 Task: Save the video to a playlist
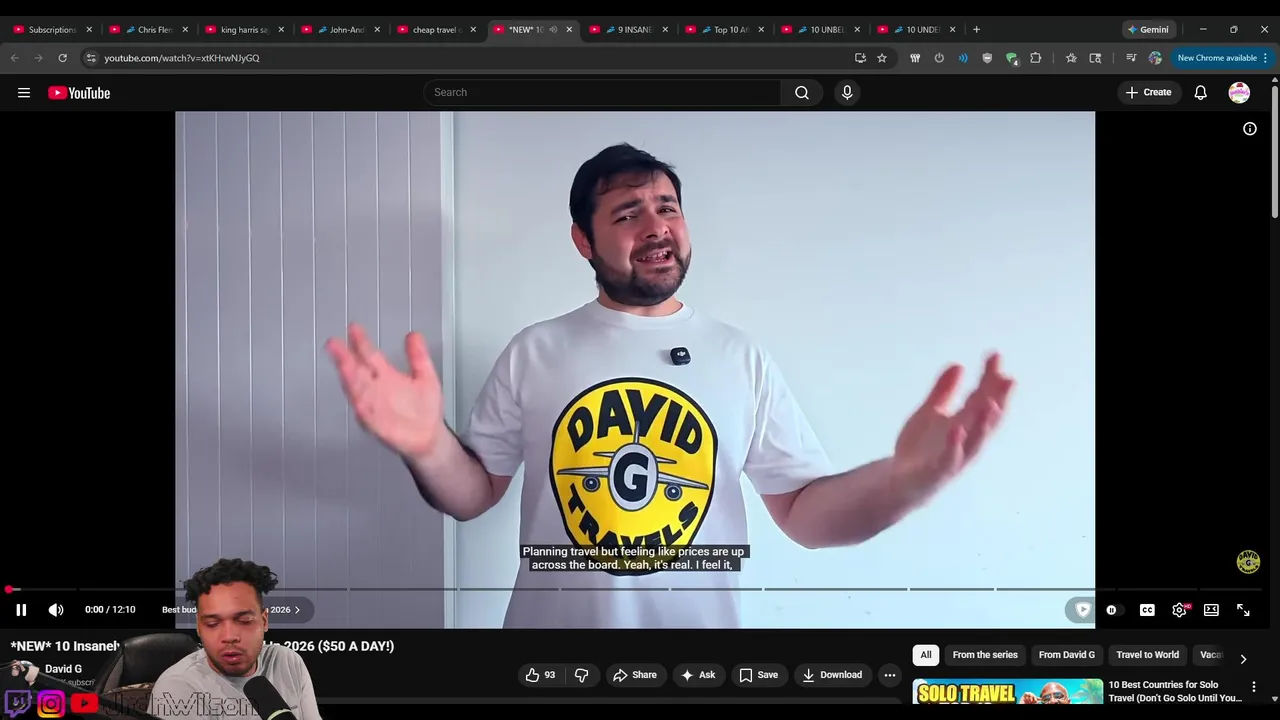point(758,675)
